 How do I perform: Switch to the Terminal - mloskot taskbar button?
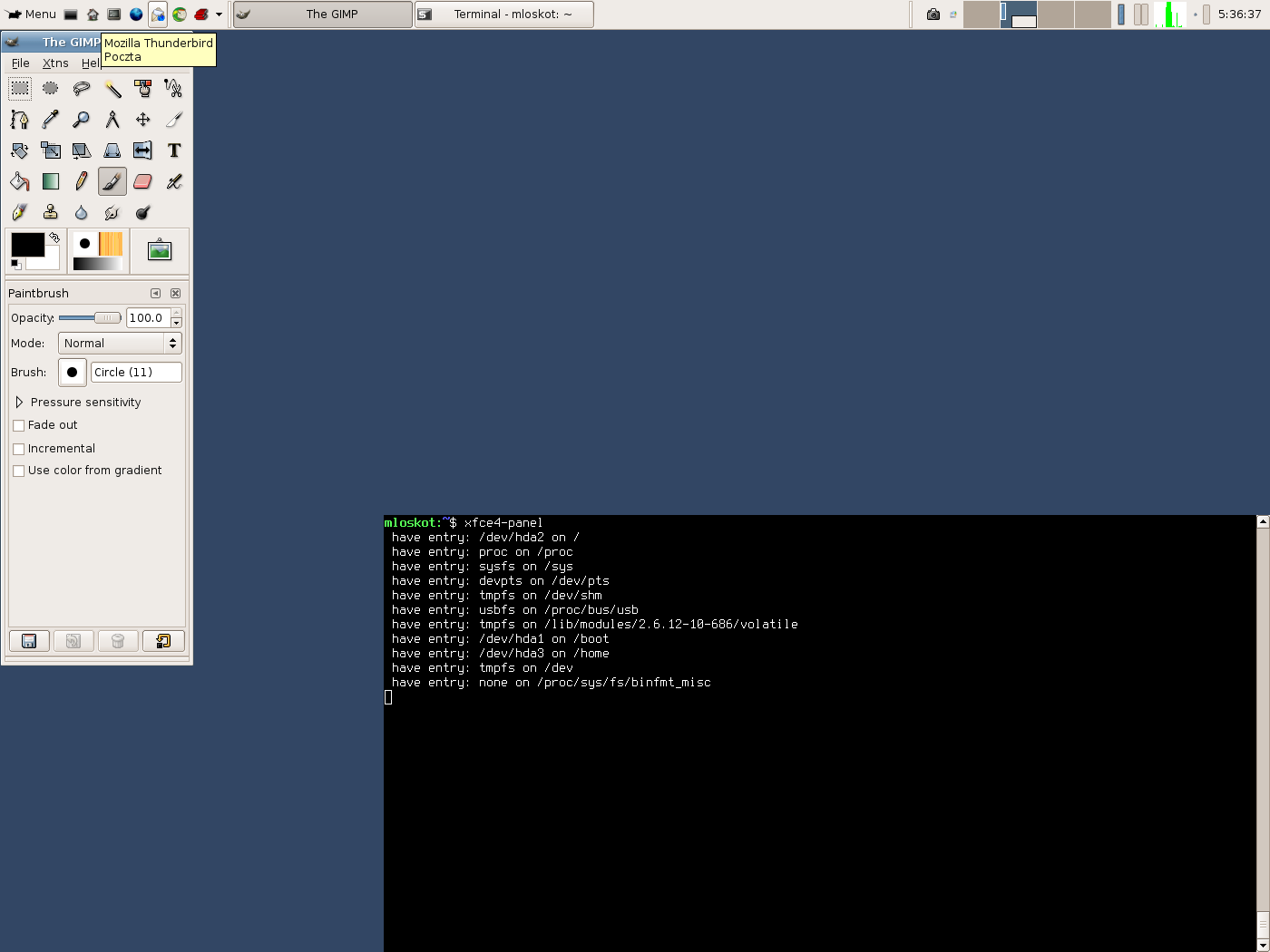tap(504, 15)
